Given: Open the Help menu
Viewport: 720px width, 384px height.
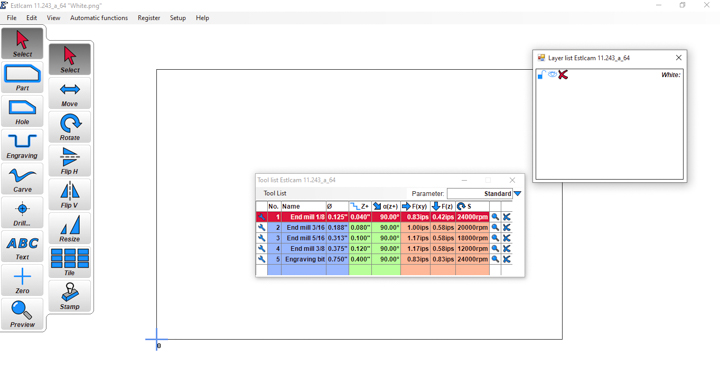Looking at the screenshot, I should click(202, 18).
